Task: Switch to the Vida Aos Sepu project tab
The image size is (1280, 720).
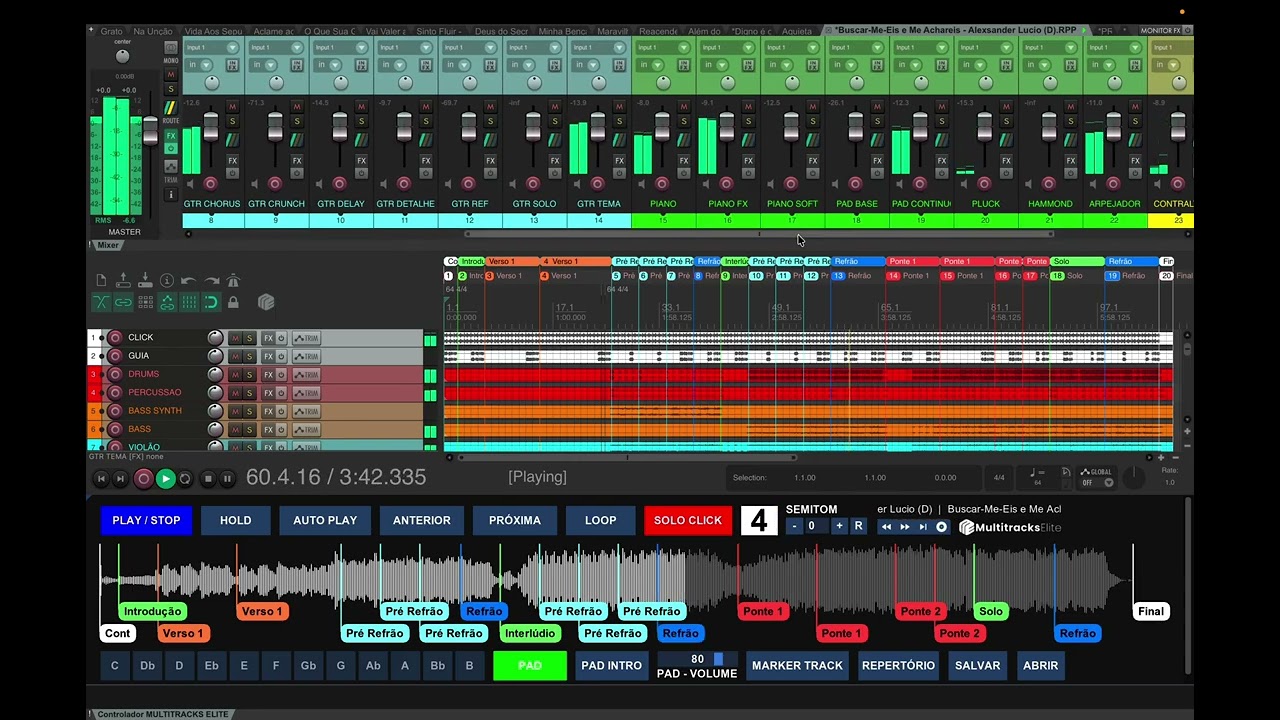Action: 213,31
